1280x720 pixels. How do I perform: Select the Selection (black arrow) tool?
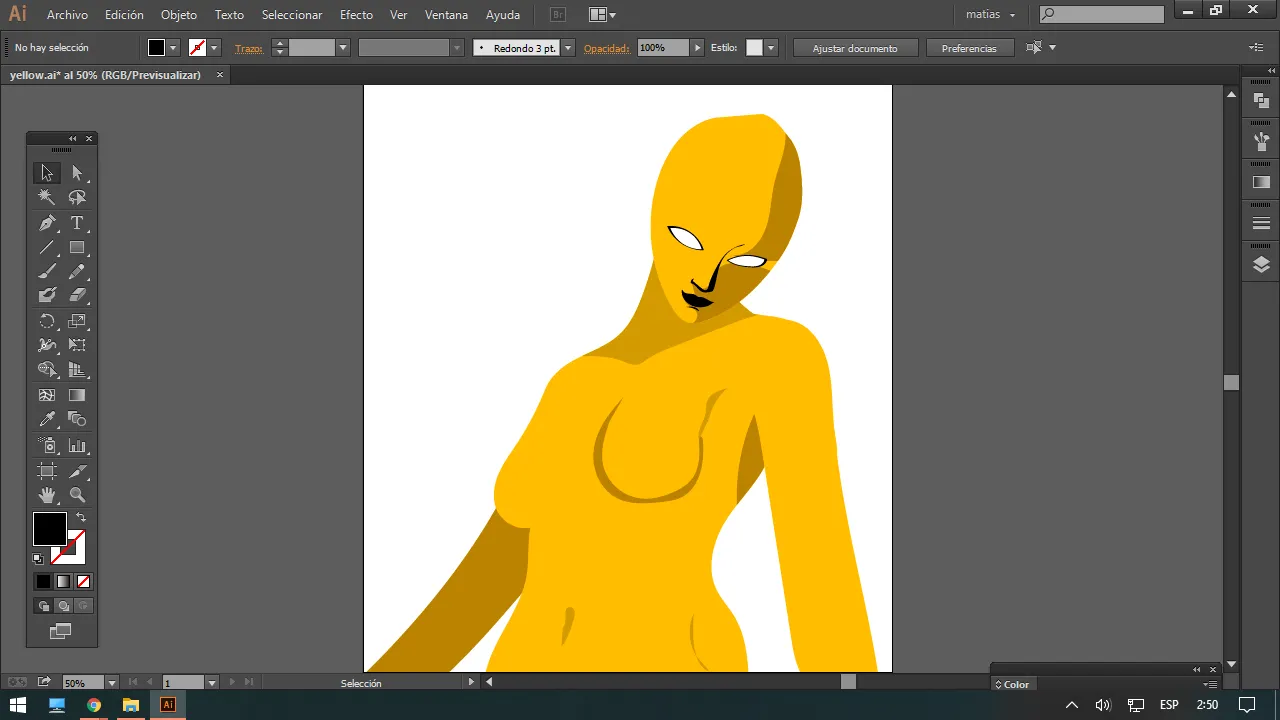(47, 173)
